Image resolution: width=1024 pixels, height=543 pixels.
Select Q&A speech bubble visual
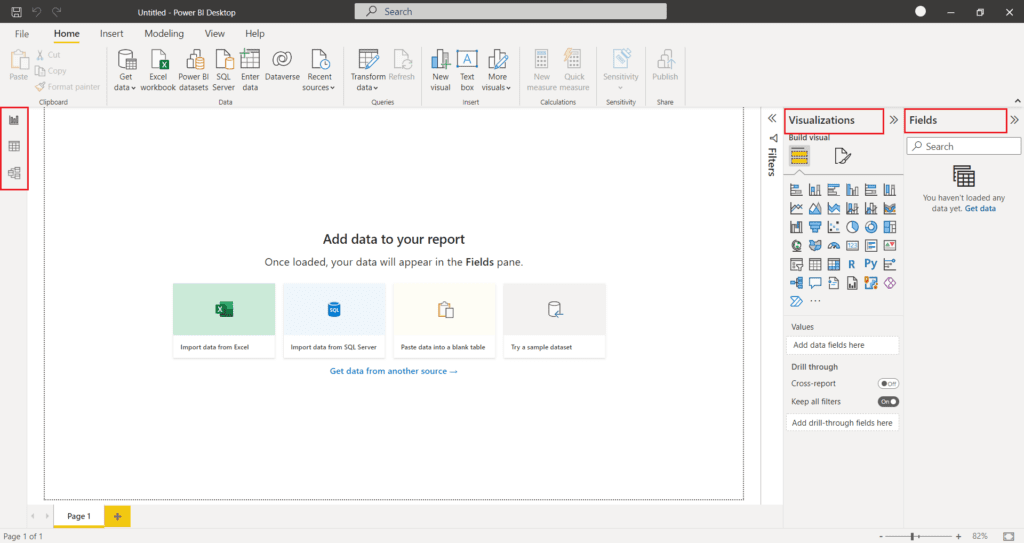(815, 283)
